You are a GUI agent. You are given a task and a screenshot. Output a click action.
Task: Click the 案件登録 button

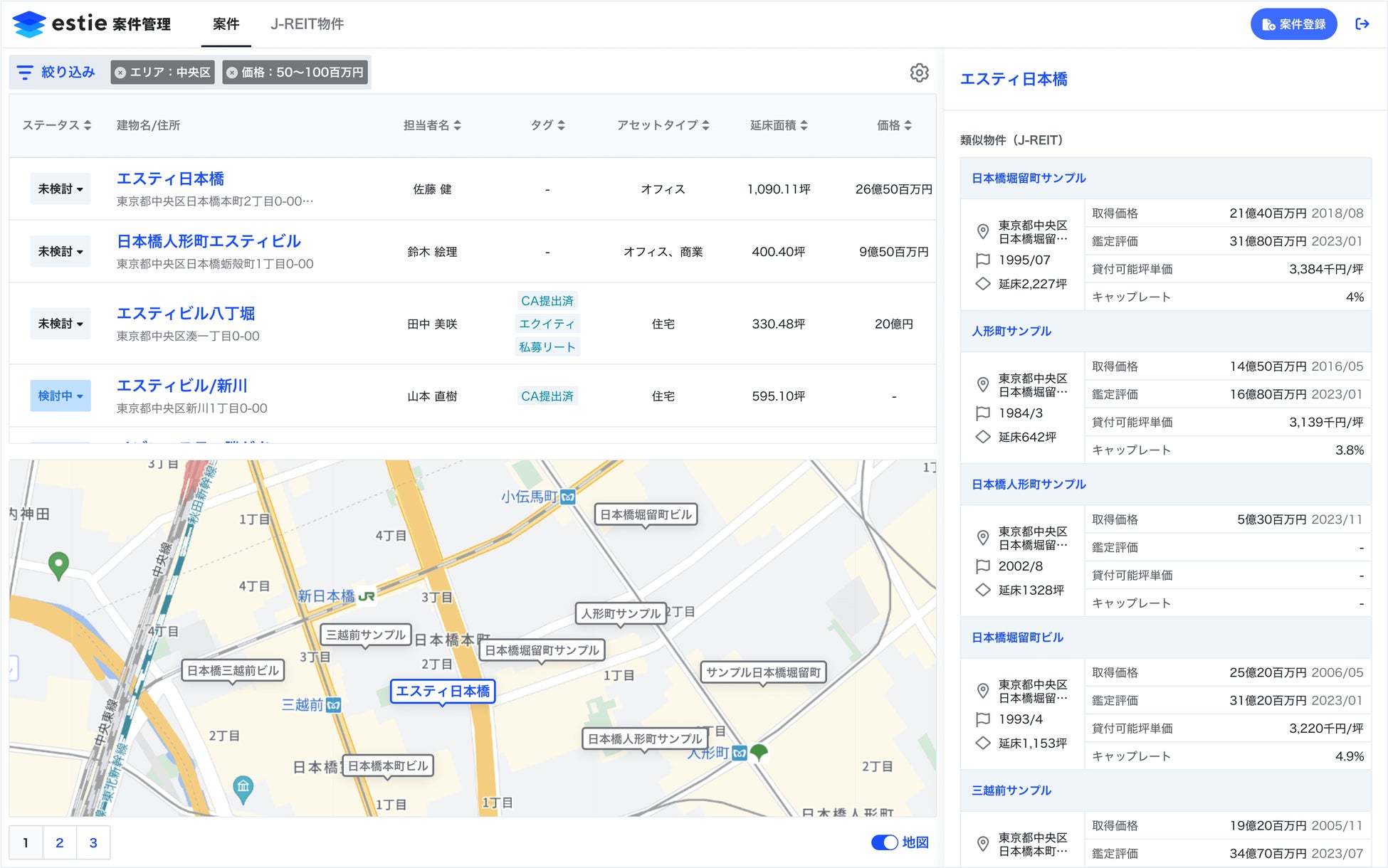coord(1293,24)
